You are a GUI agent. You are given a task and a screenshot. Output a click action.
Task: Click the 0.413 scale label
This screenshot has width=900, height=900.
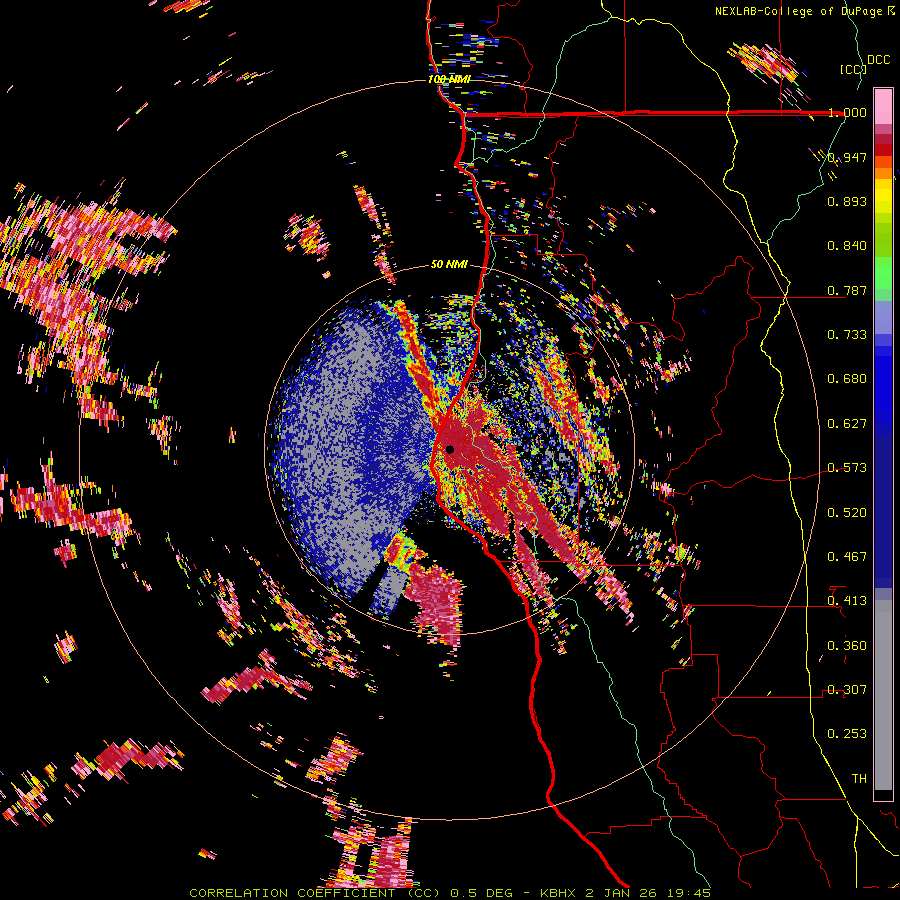click(x=847, y=601)
